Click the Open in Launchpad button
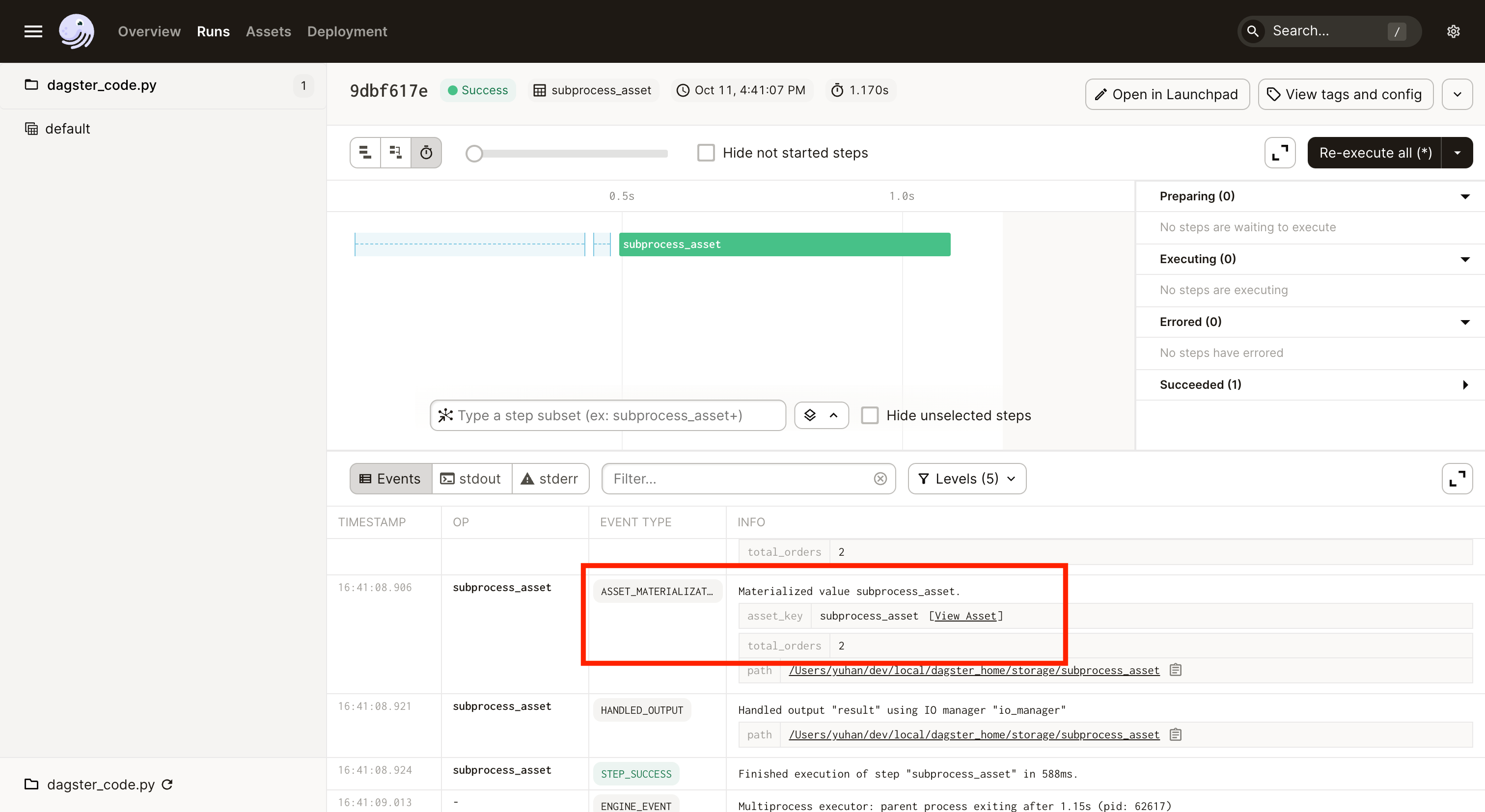This screenshot has height=812, width=1485. [1167, 94]
